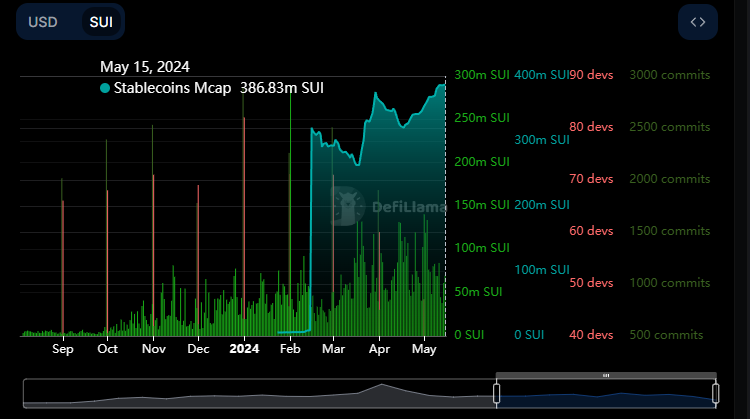This screenshot has height=419, width=750.
Task: Switch the chart denomination to USD
Action: point(44,21)
